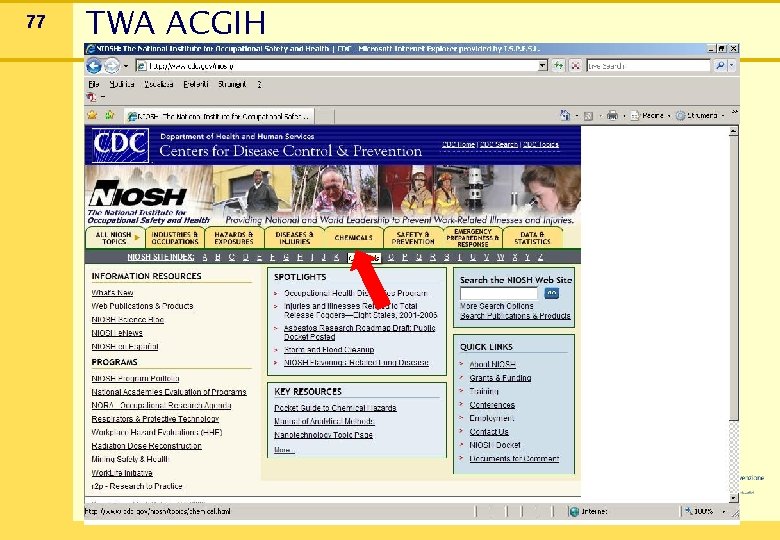Click letter P in the site index
This screenshot has width=780, height=540.
[x=404, y=257]
